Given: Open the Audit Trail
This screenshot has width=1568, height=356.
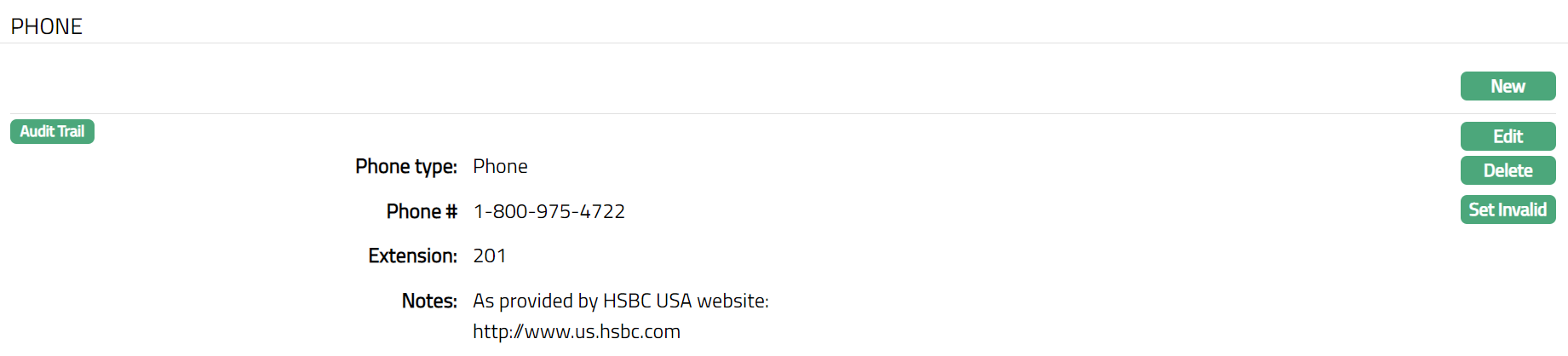Looking at the screenshot, I should pos(52,132).
